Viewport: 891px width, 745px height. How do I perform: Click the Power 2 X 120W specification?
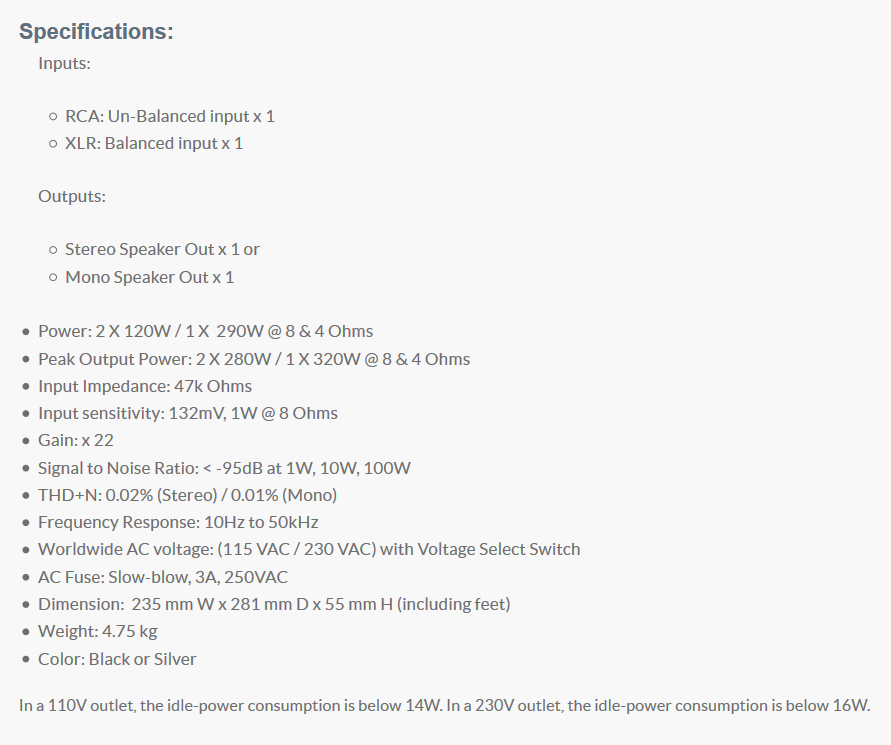coord(206,331)
